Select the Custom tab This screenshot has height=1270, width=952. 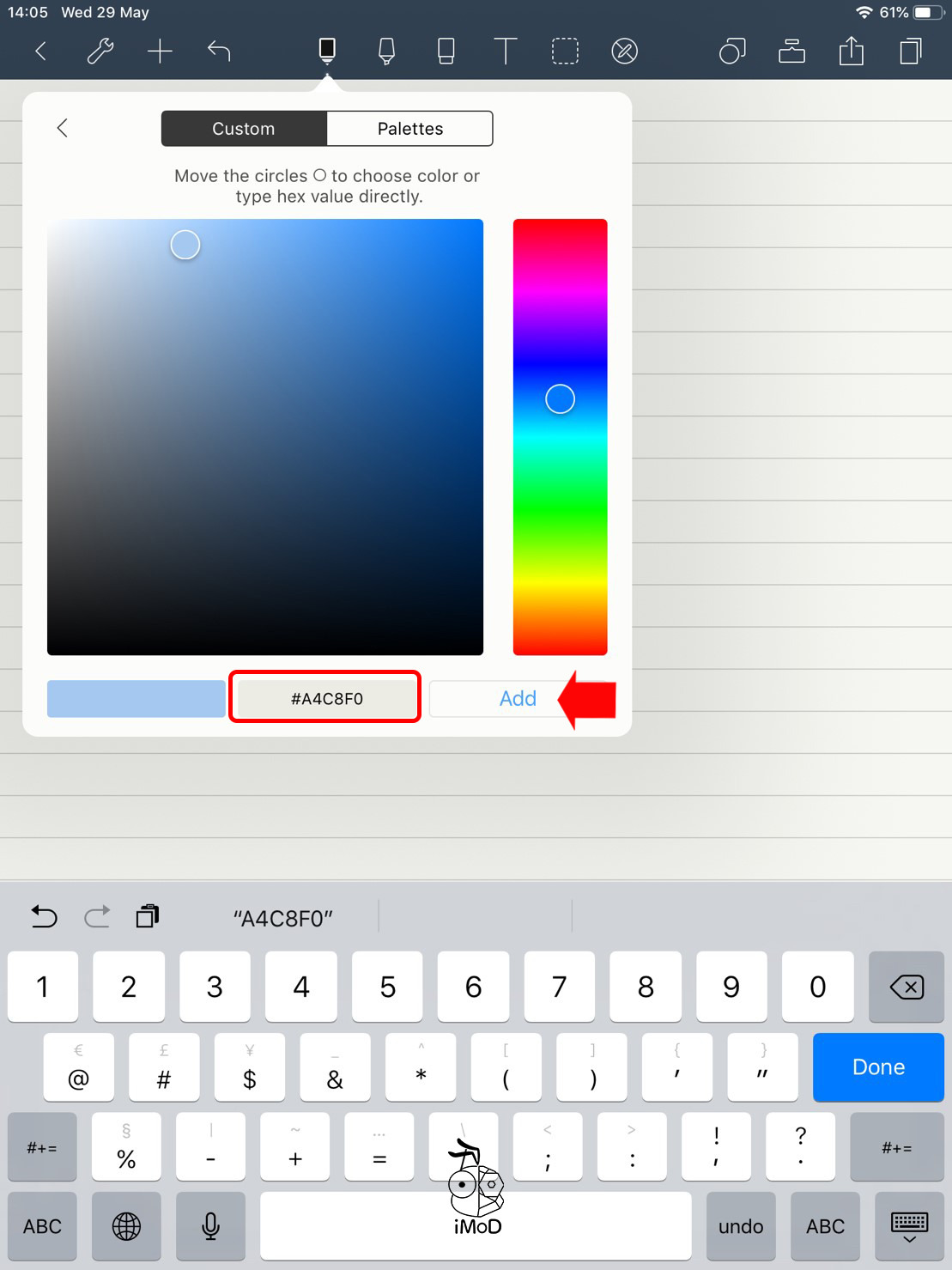click(x=244, y=129)
